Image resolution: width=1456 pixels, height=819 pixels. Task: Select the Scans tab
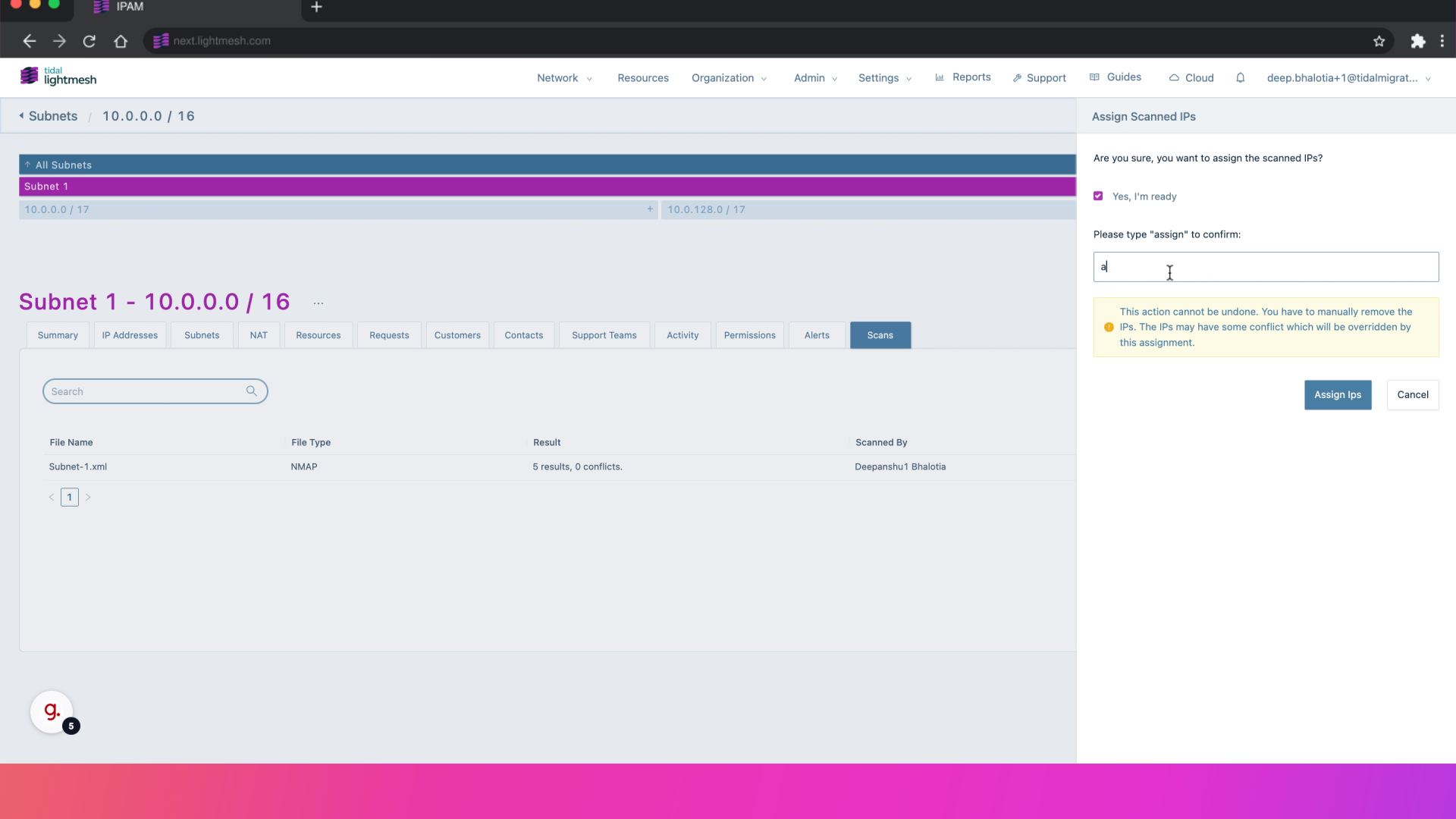(x=880, y=335)
